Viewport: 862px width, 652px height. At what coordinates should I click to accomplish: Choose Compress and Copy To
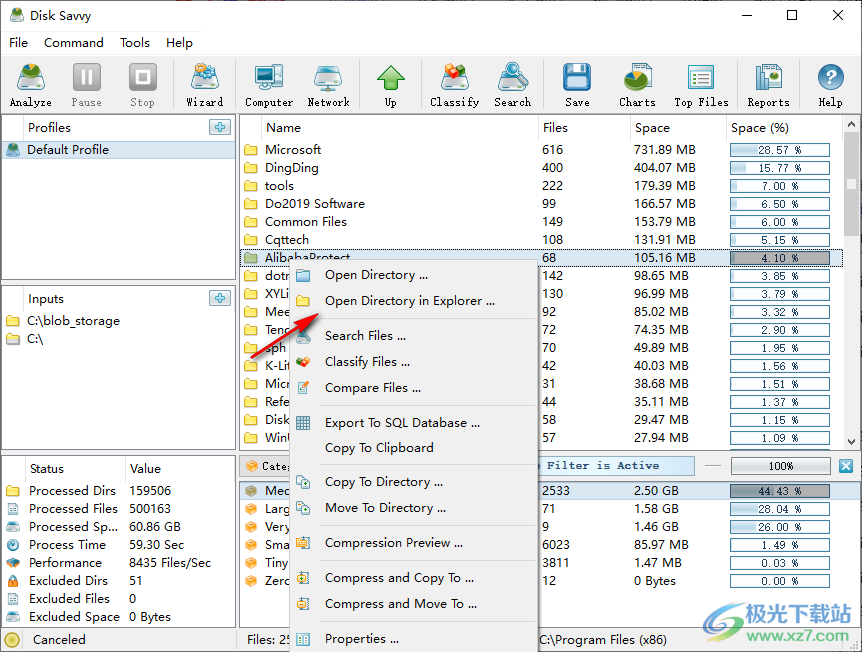point(413,578)
